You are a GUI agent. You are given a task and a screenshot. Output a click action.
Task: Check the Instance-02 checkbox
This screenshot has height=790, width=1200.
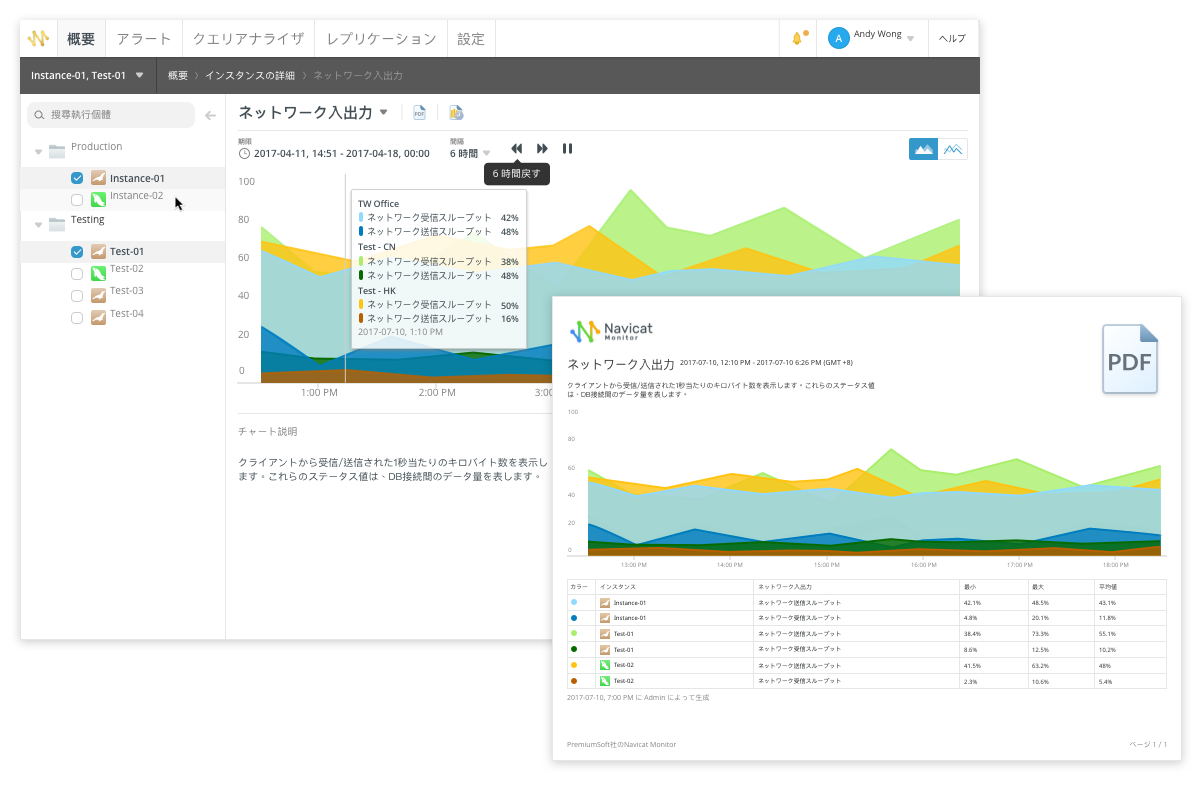(77, 200)
